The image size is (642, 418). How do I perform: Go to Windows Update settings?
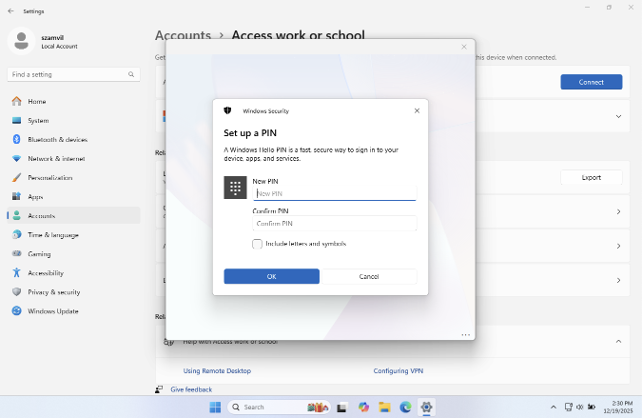[52, 311]
